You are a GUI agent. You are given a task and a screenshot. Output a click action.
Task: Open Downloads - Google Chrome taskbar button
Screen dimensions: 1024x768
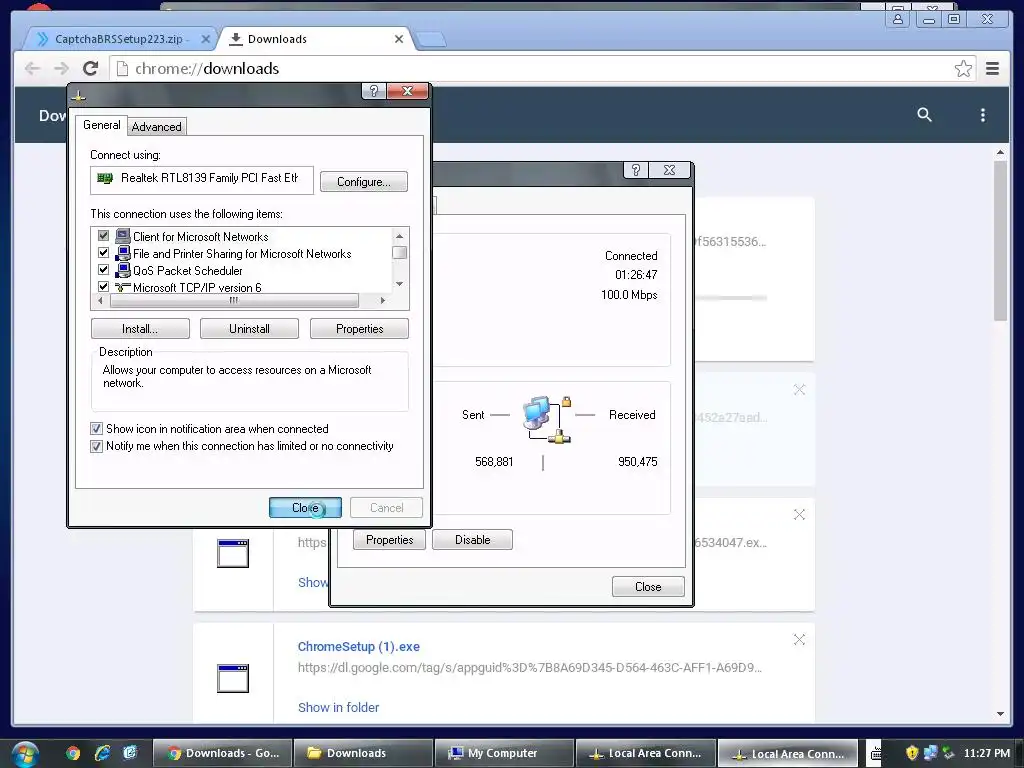(222, 753)
